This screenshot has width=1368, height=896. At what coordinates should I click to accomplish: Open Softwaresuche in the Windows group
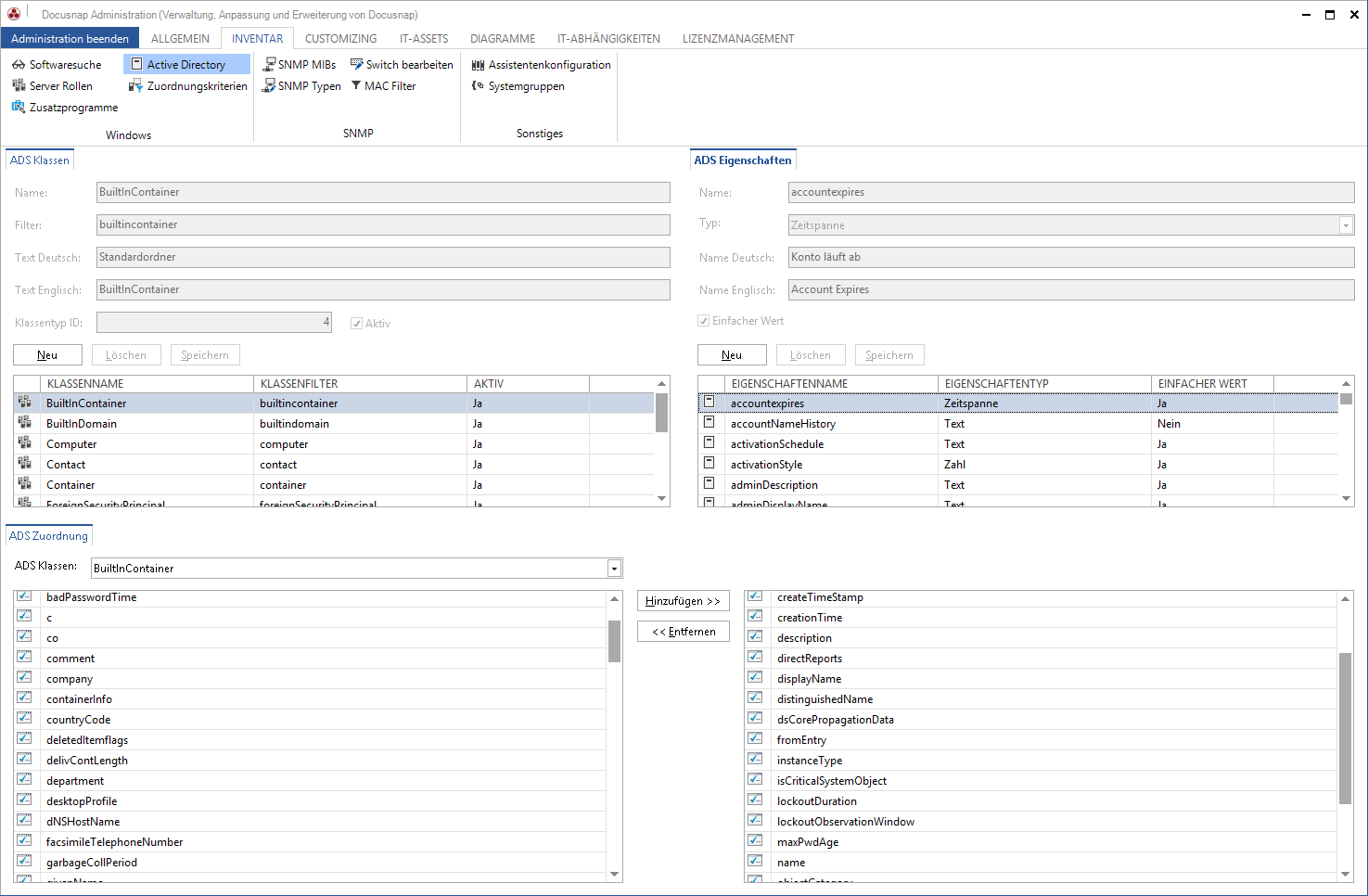pos(57,65)
